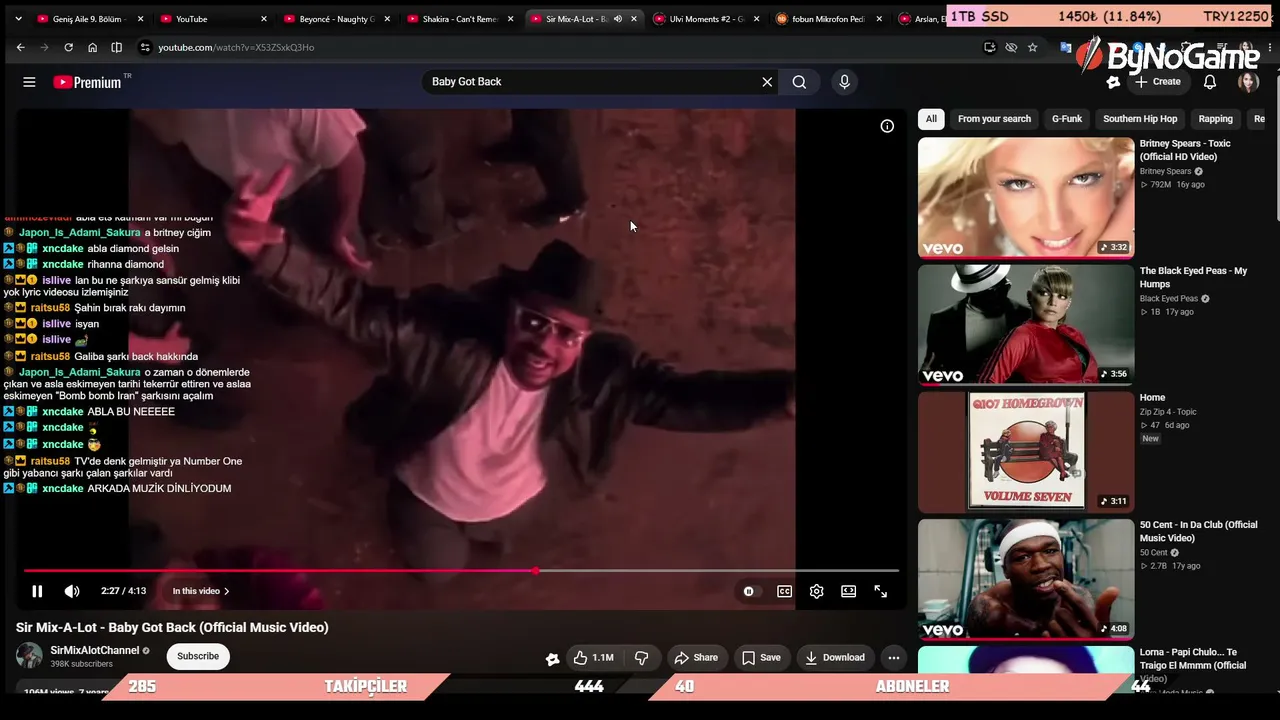
Task: Mute the Sir Mix-A-Lot tab audio icon
Action: coord(617,19)
